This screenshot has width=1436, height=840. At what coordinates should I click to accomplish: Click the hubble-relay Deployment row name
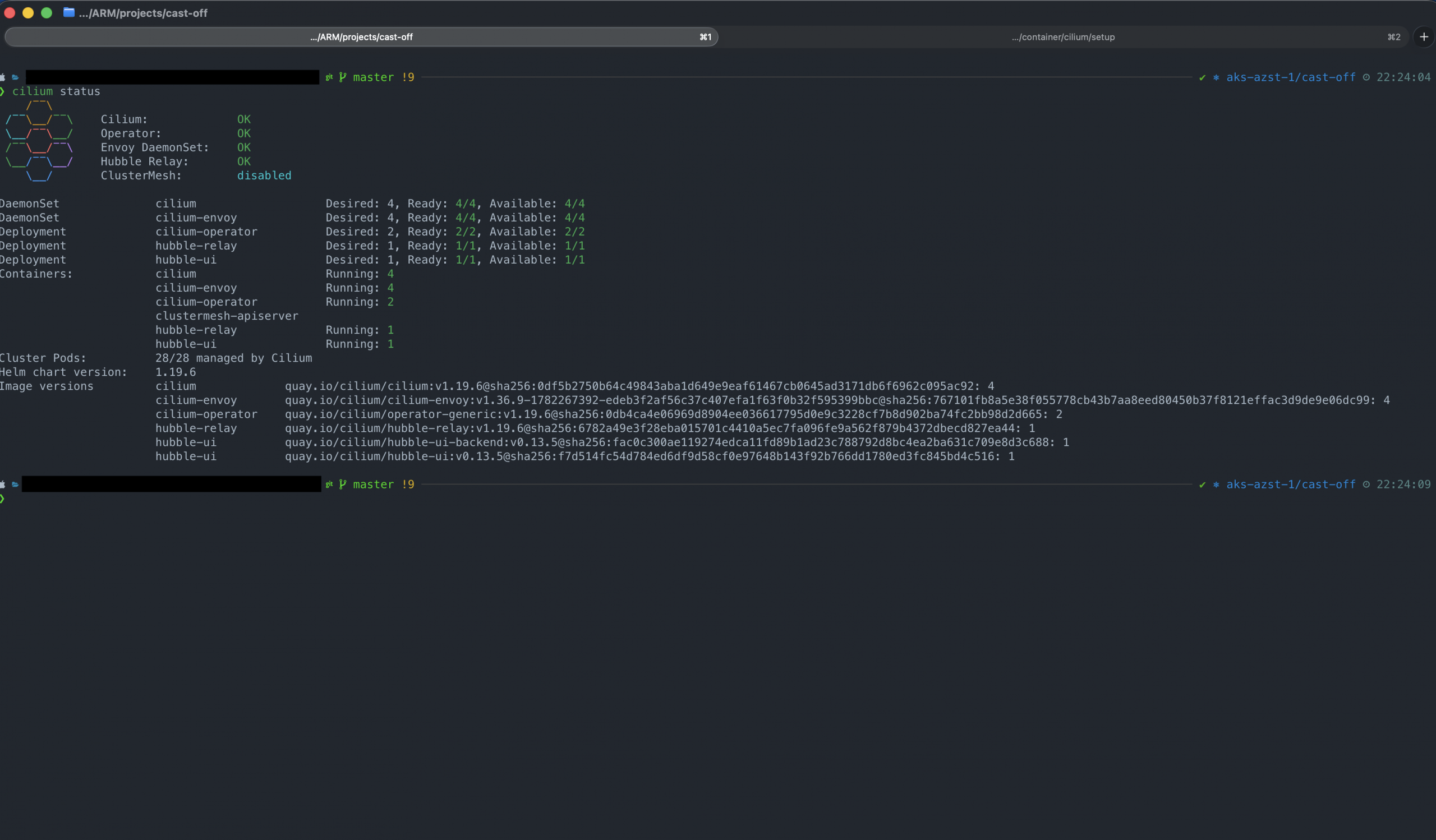196,246
